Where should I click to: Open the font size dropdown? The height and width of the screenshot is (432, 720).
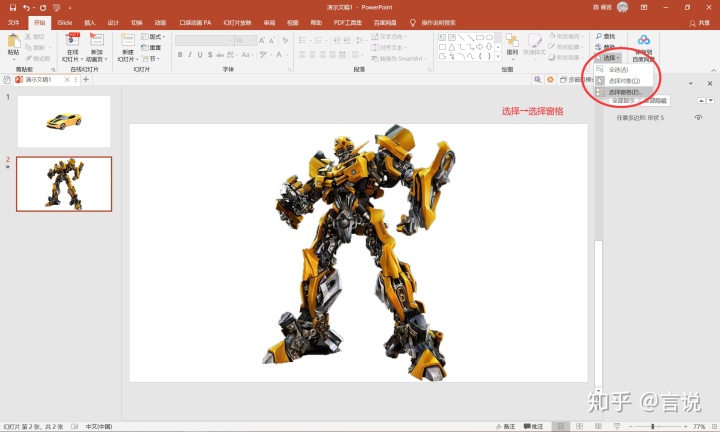click(253, 40)
